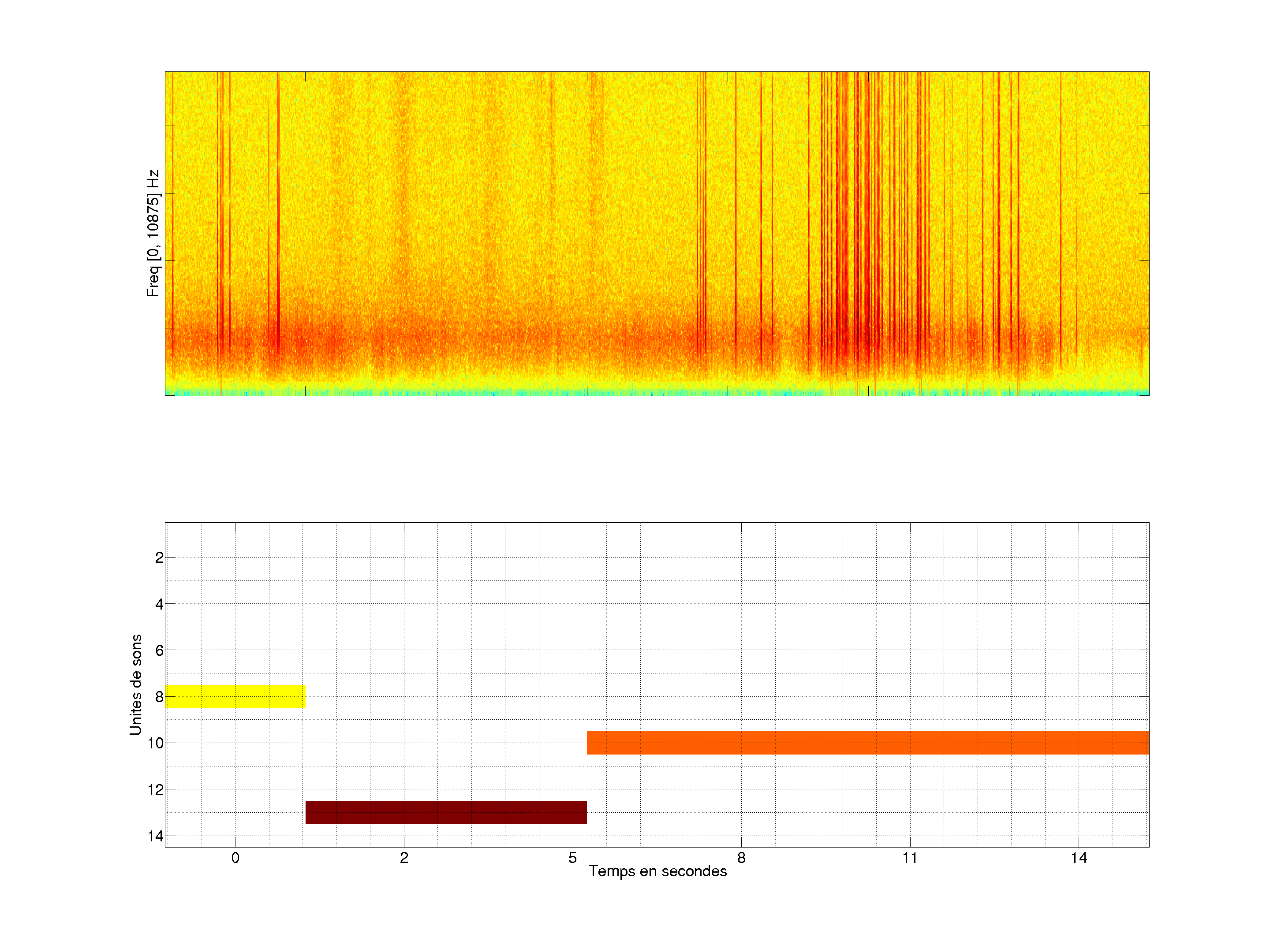Click the cyan band at spectrogram bottom edge
This screenshot has width=1270, height=952.
click(657, 393)
